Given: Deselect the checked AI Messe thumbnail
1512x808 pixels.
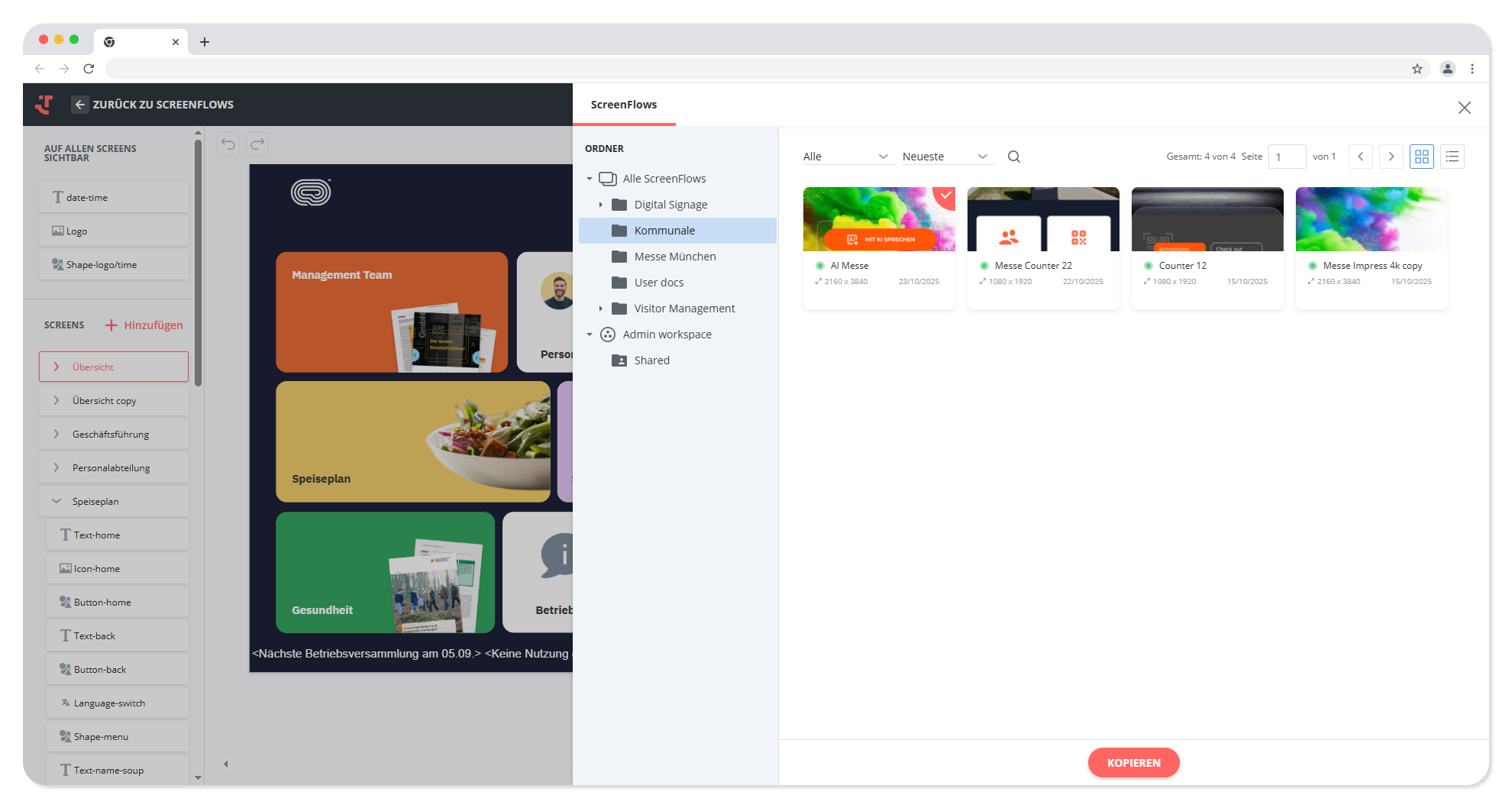Looking at the screenshot, I should 945,196.
